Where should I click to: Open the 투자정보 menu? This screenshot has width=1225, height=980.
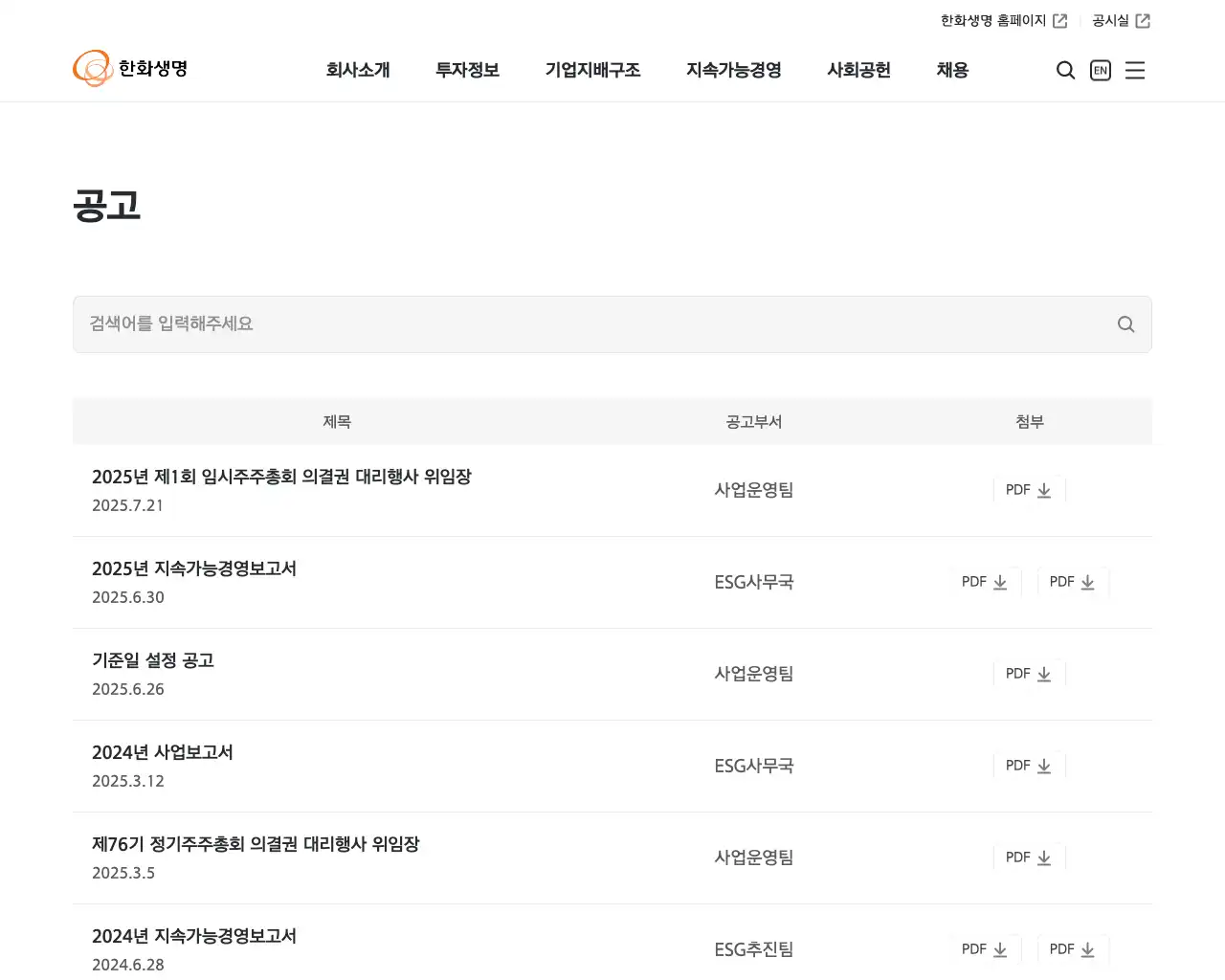click(x=467, y=70)
